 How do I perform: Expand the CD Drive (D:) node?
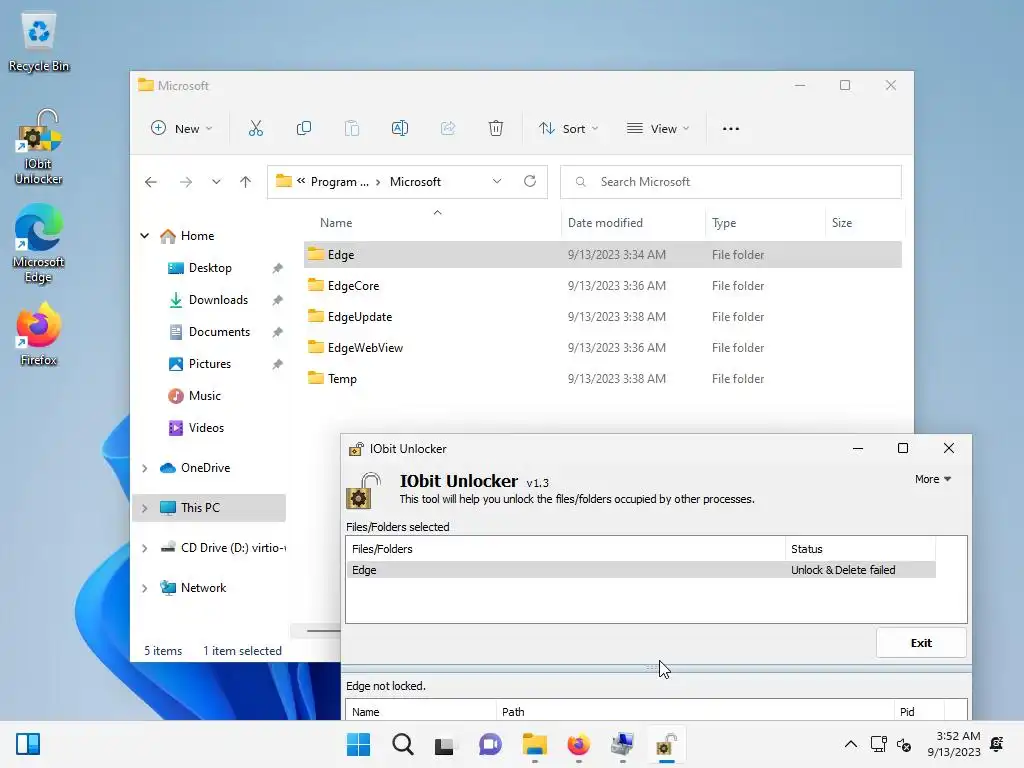pyautogui.click(x=144, y=548)
